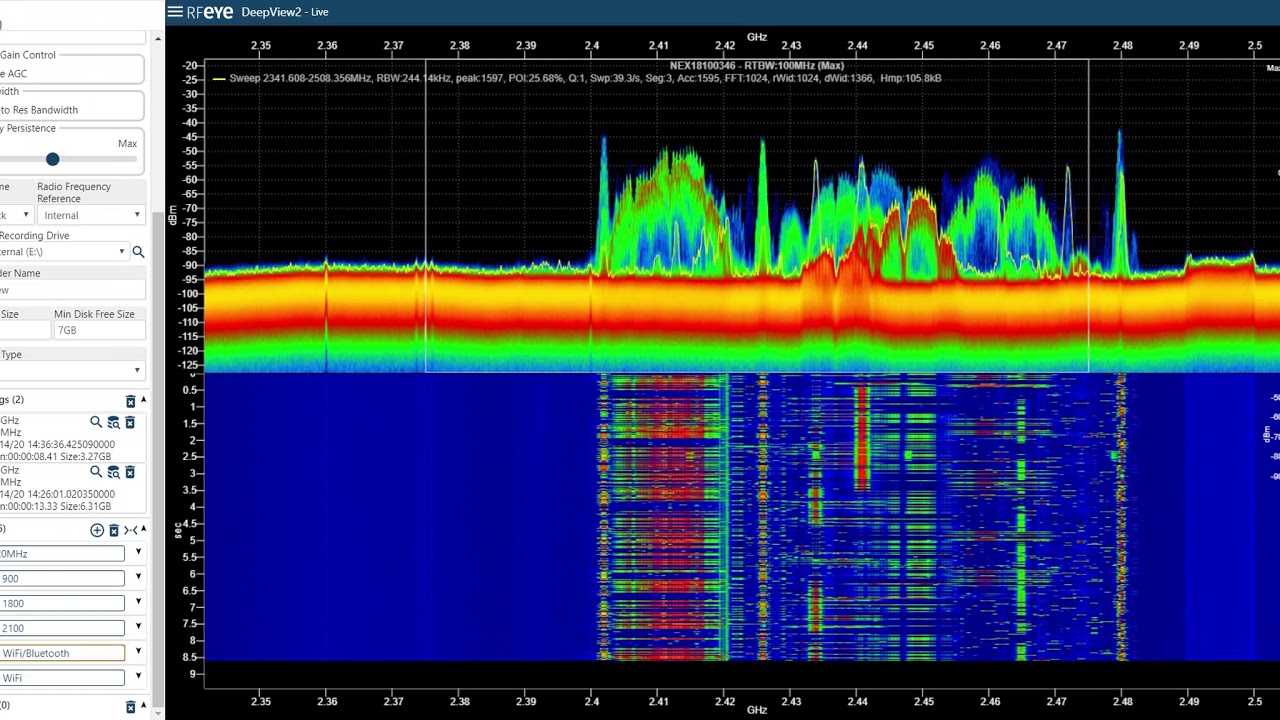Collapse the recordings (2) section
The height and width of the screenshot is (720, 1280).
[x=143, y=400]
